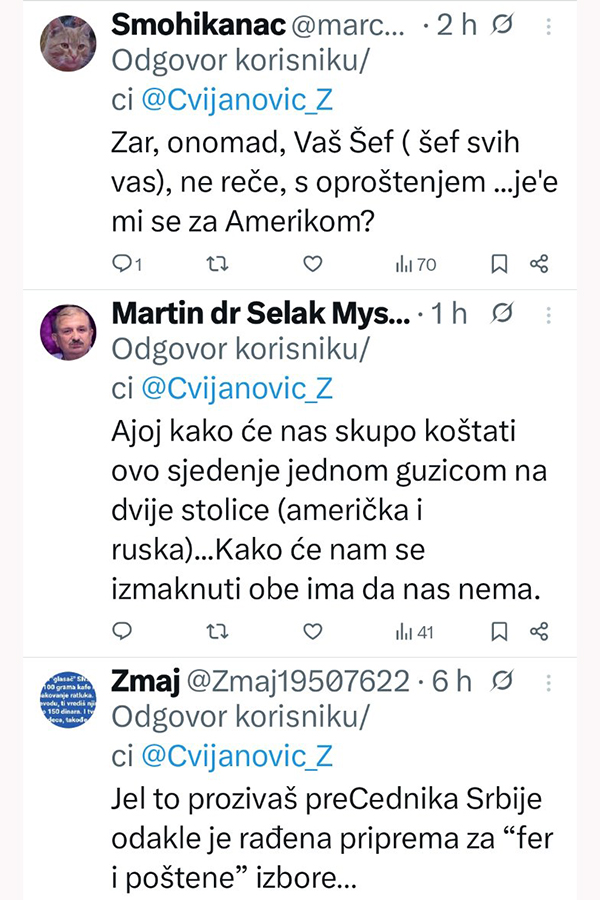The image size is (600, 900).
Task: Like Smohikanac's tweet
Action: pos(312,264)
